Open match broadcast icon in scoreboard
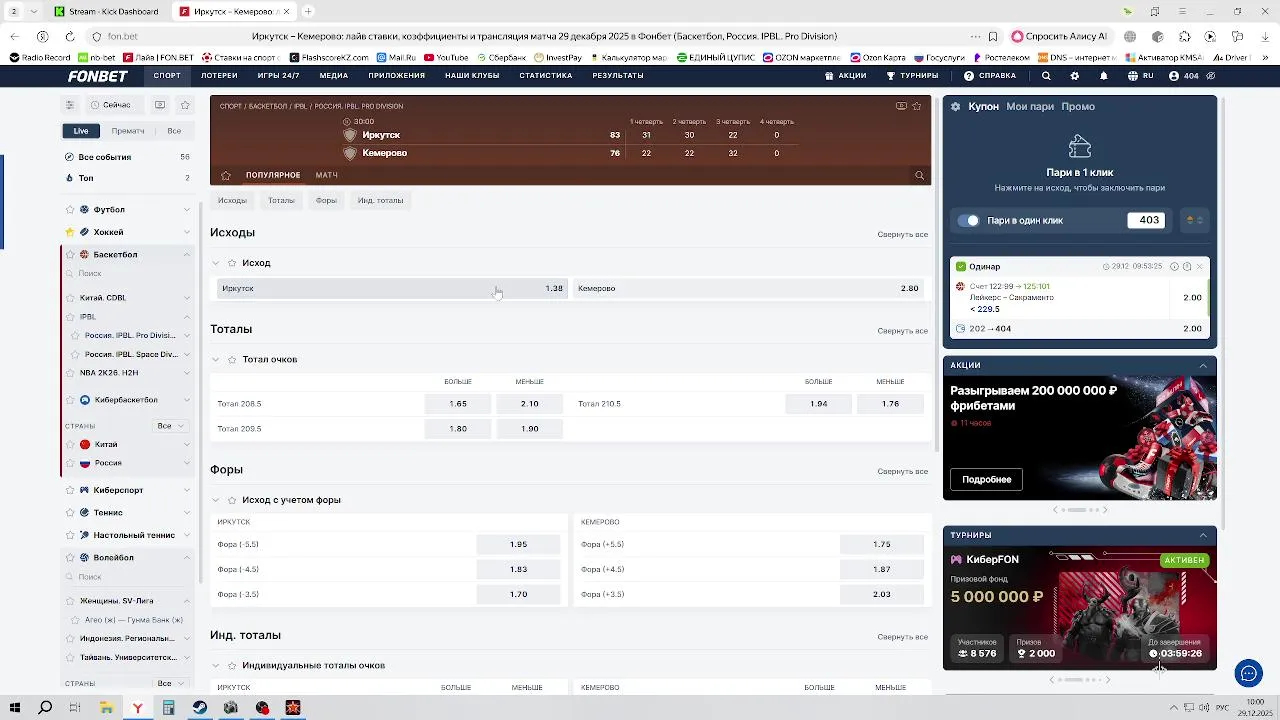The width and height of the screenshot is (1280, 720). pyautogui.click(x=901, y=106)
